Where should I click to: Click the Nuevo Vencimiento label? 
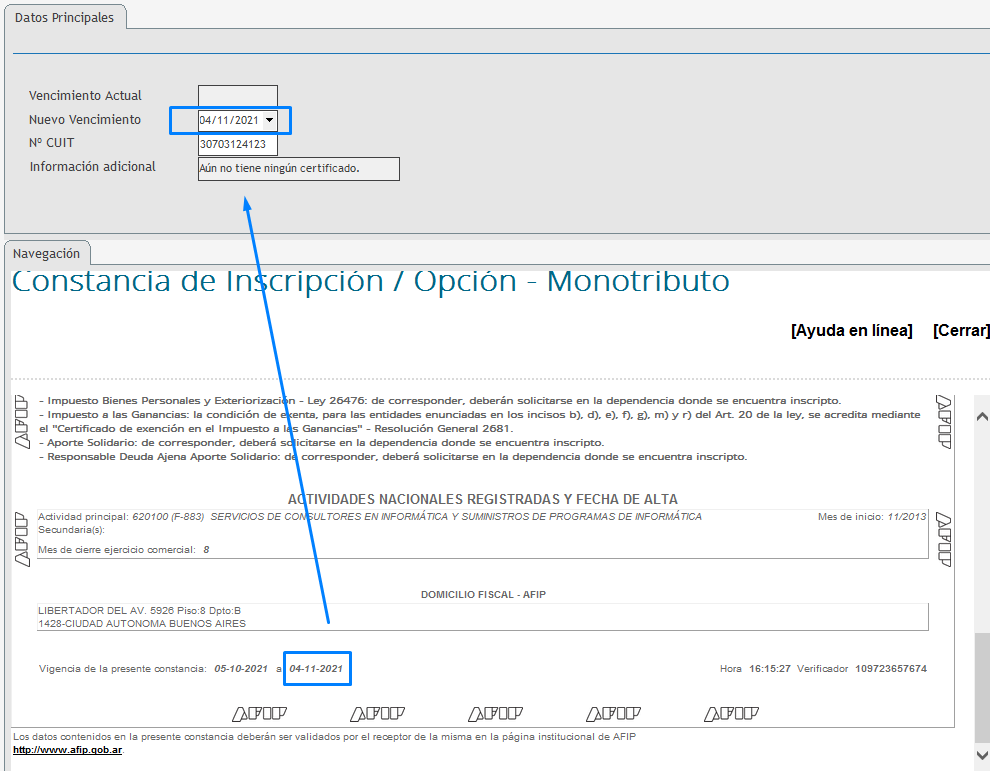[85, 120]
